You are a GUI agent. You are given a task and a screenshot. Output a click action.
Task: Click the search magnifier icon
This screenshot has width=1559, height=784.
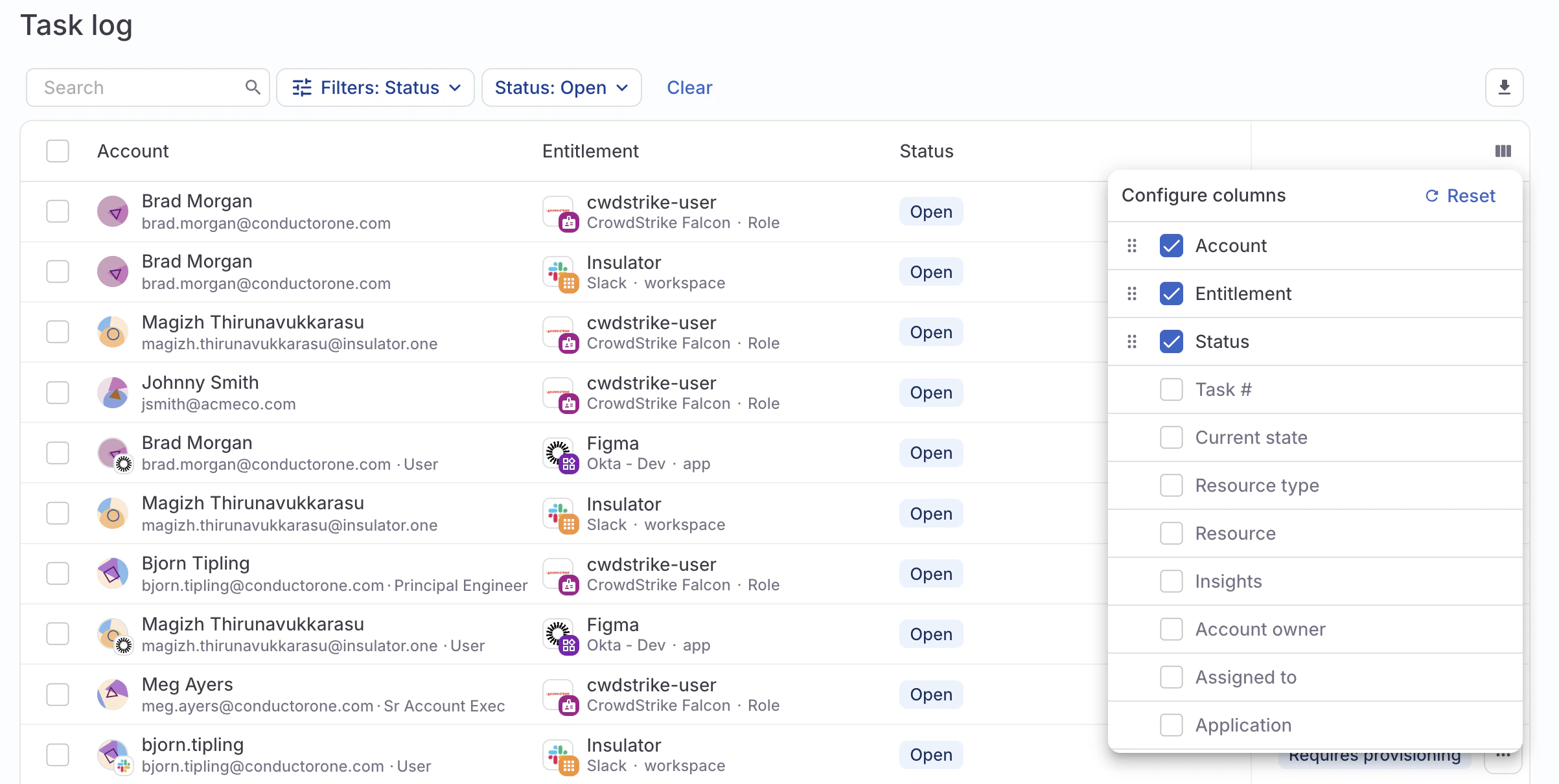pyautogui.click(x=252, y=87)
